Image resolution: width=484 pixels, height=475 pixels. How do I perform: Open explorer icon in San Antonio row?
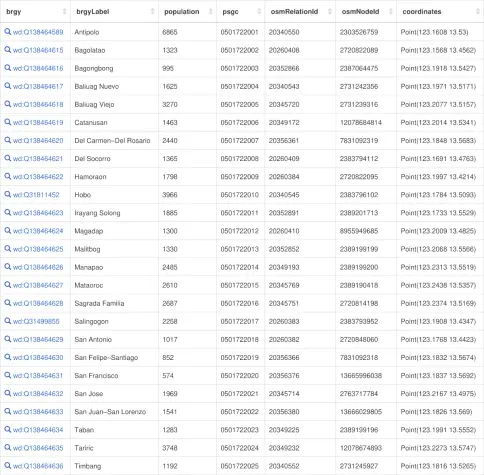click(7, 339)
